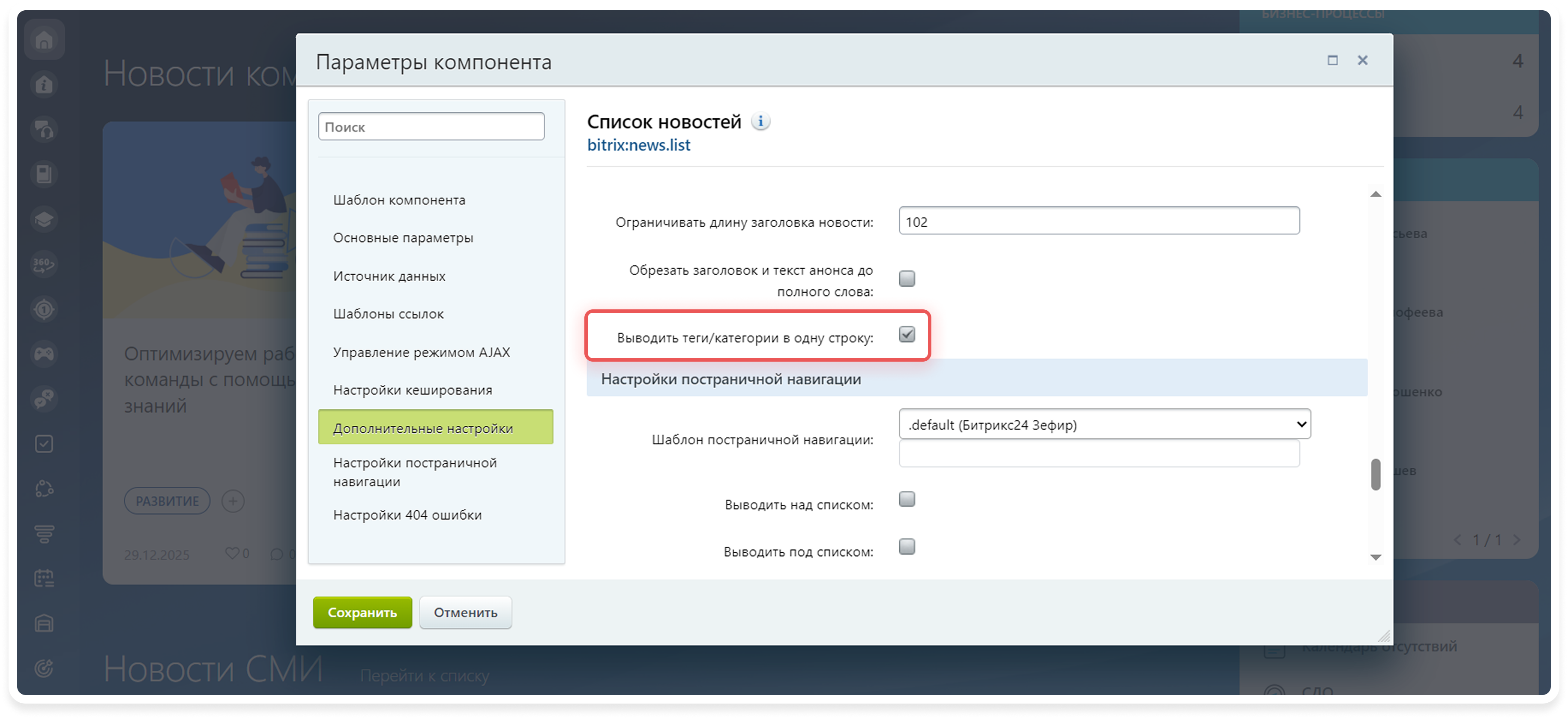Open the gamepad icon in sidebar
The height and width of the screenshot is (719, 1568).
click(x=44, y=354)
